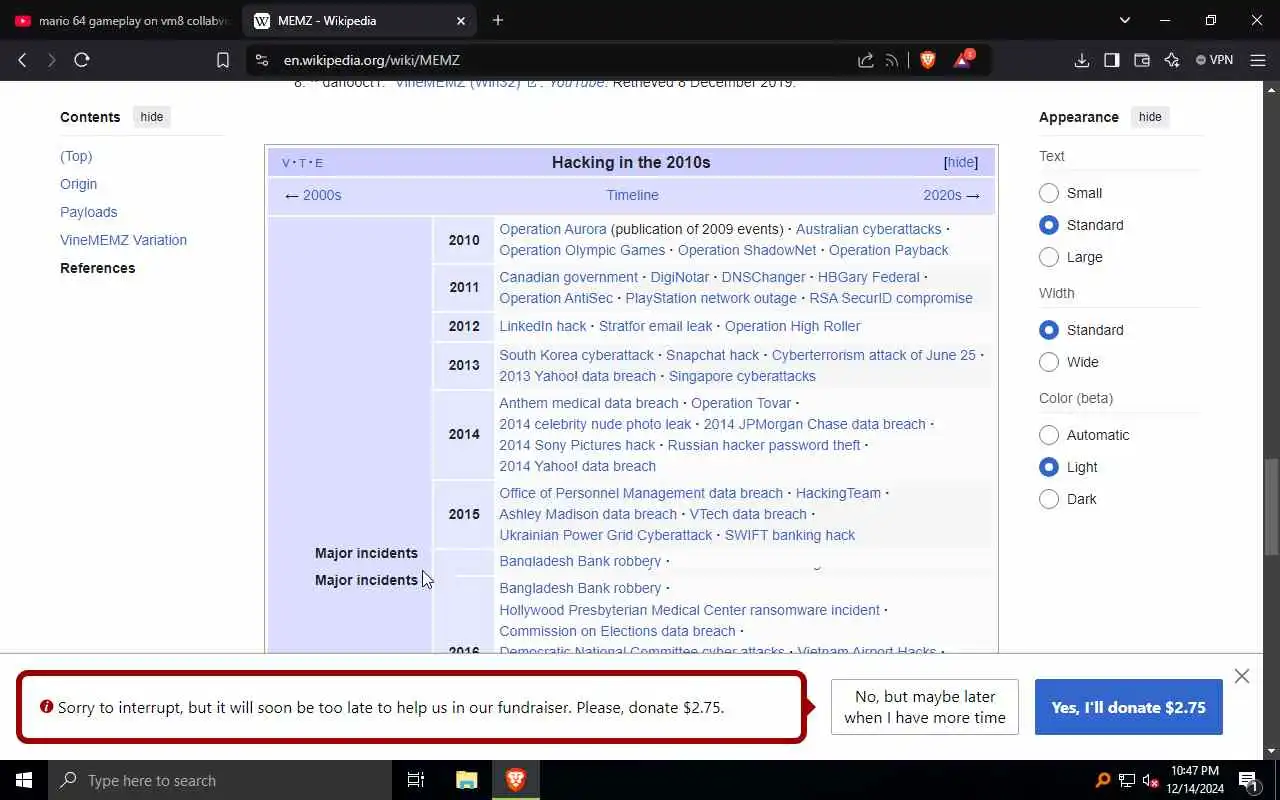Go back with browser back arrow
The height and width of the screenshot is (800, 1280).
coord(22,60)
